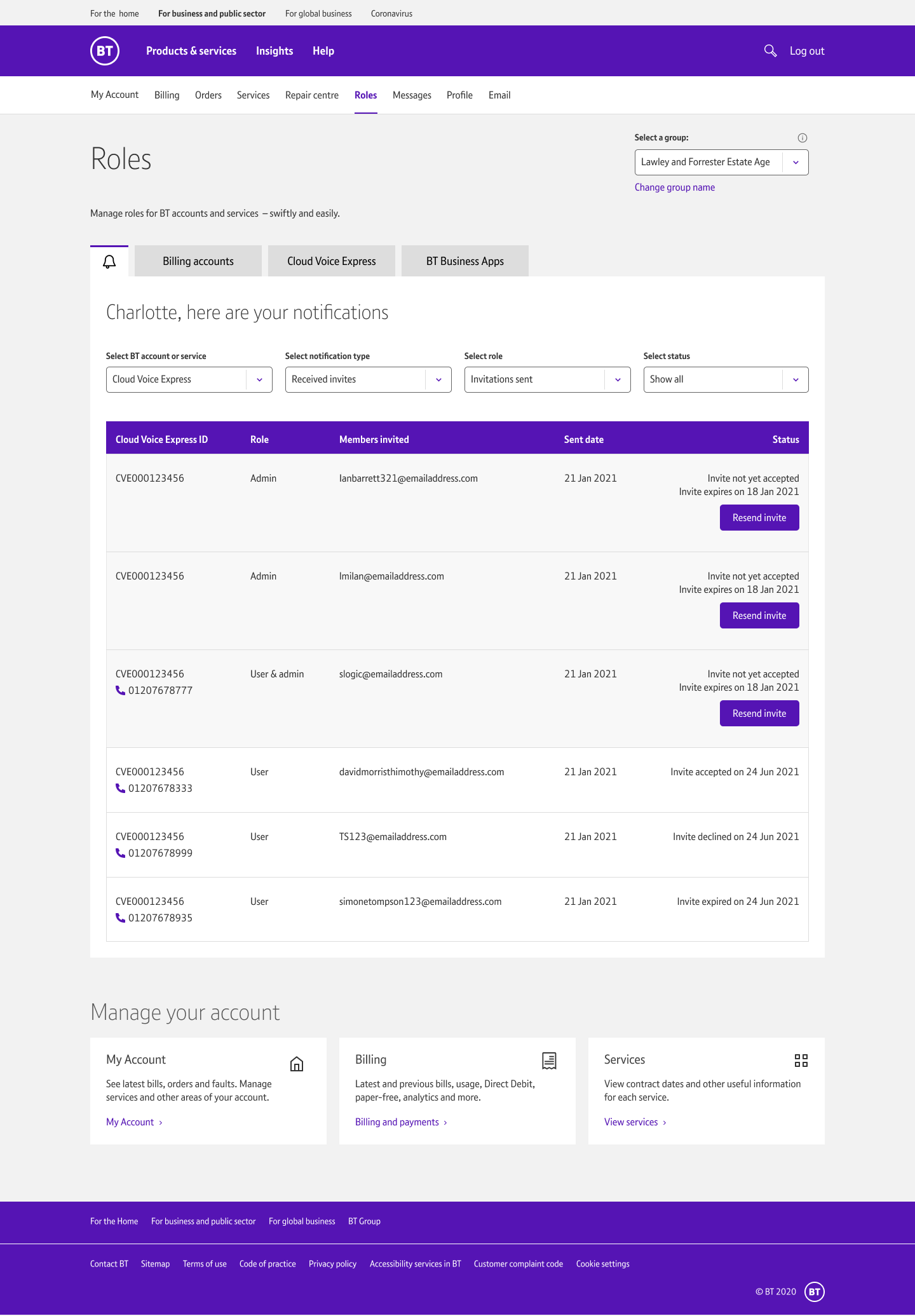Open the Coronavirus top link

pyautogui.click(x=391, y=13)
